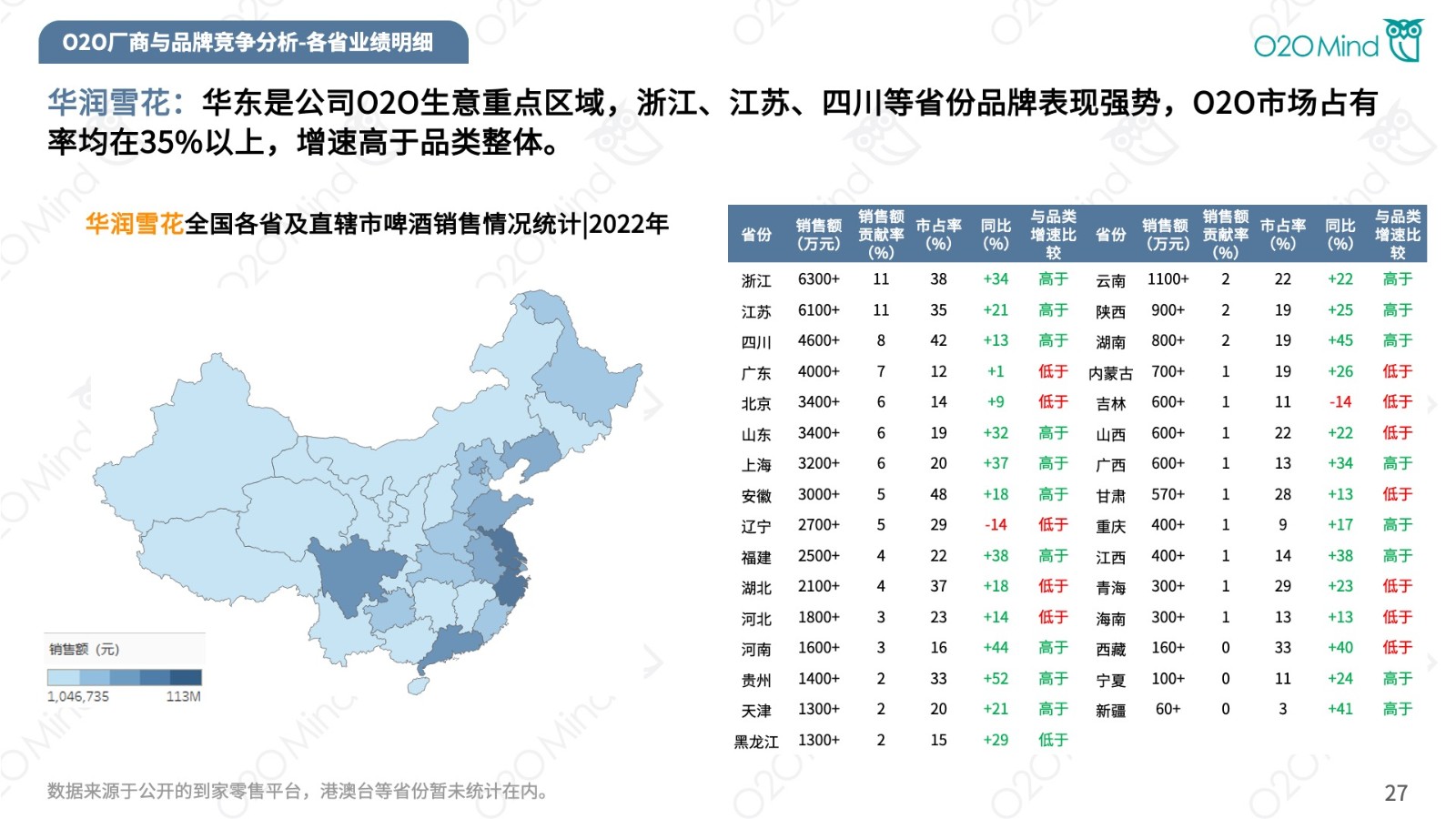Click the lightest blue legend swatch
The width and height of the screenshot is (1456, 819).
[x=63, y=677]
